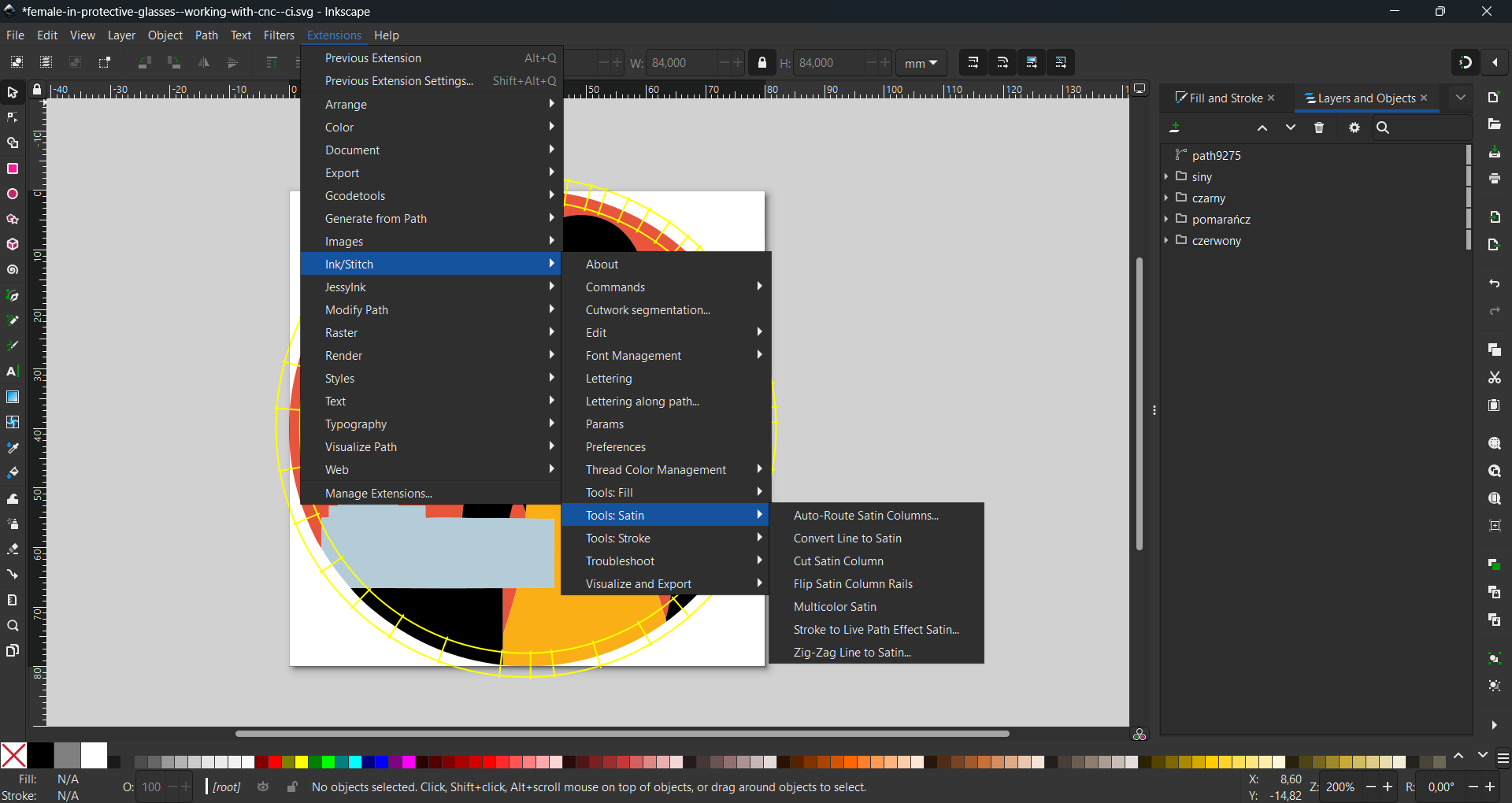Expand the siny layer
The width and height of the screenshot is (1512, 803).
1166,176
